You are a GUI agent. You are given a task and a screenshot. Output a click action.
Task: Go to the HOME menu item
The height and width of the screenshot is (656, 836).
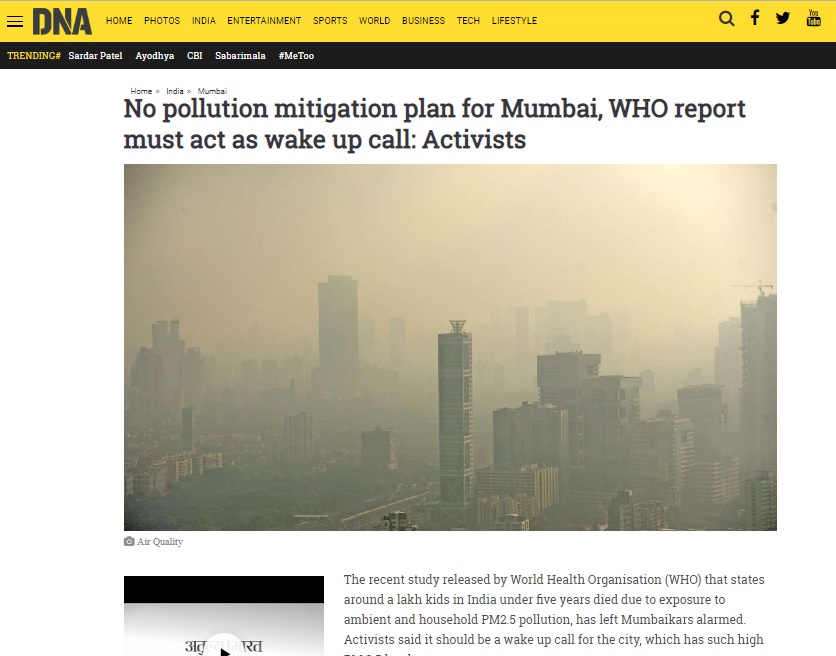point(119,21)
